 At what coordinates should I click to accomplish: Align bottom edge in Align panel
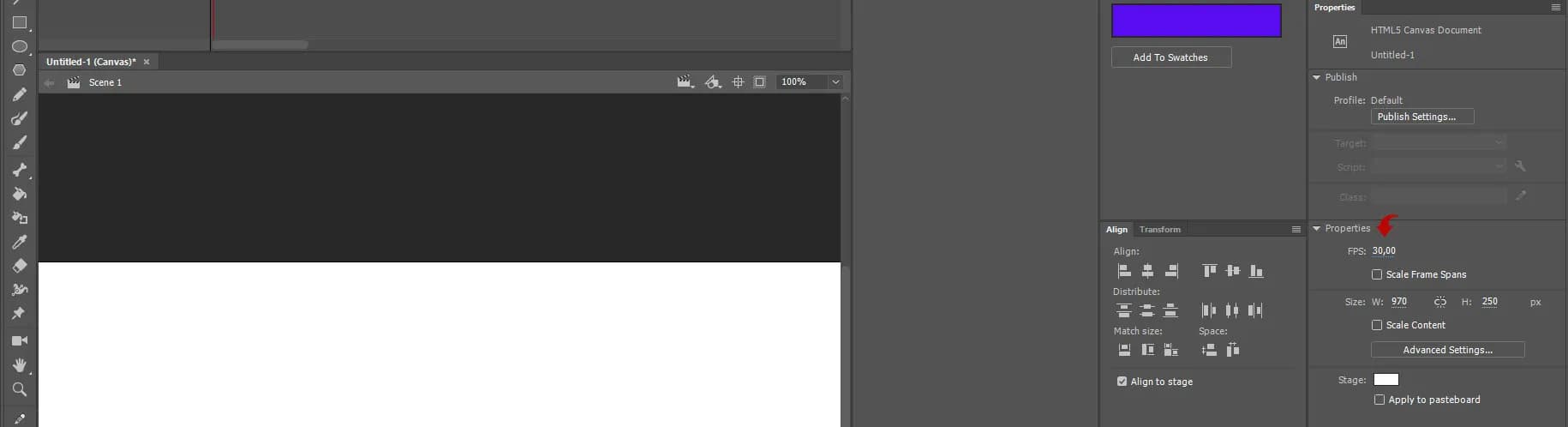tap(1256, 271)
